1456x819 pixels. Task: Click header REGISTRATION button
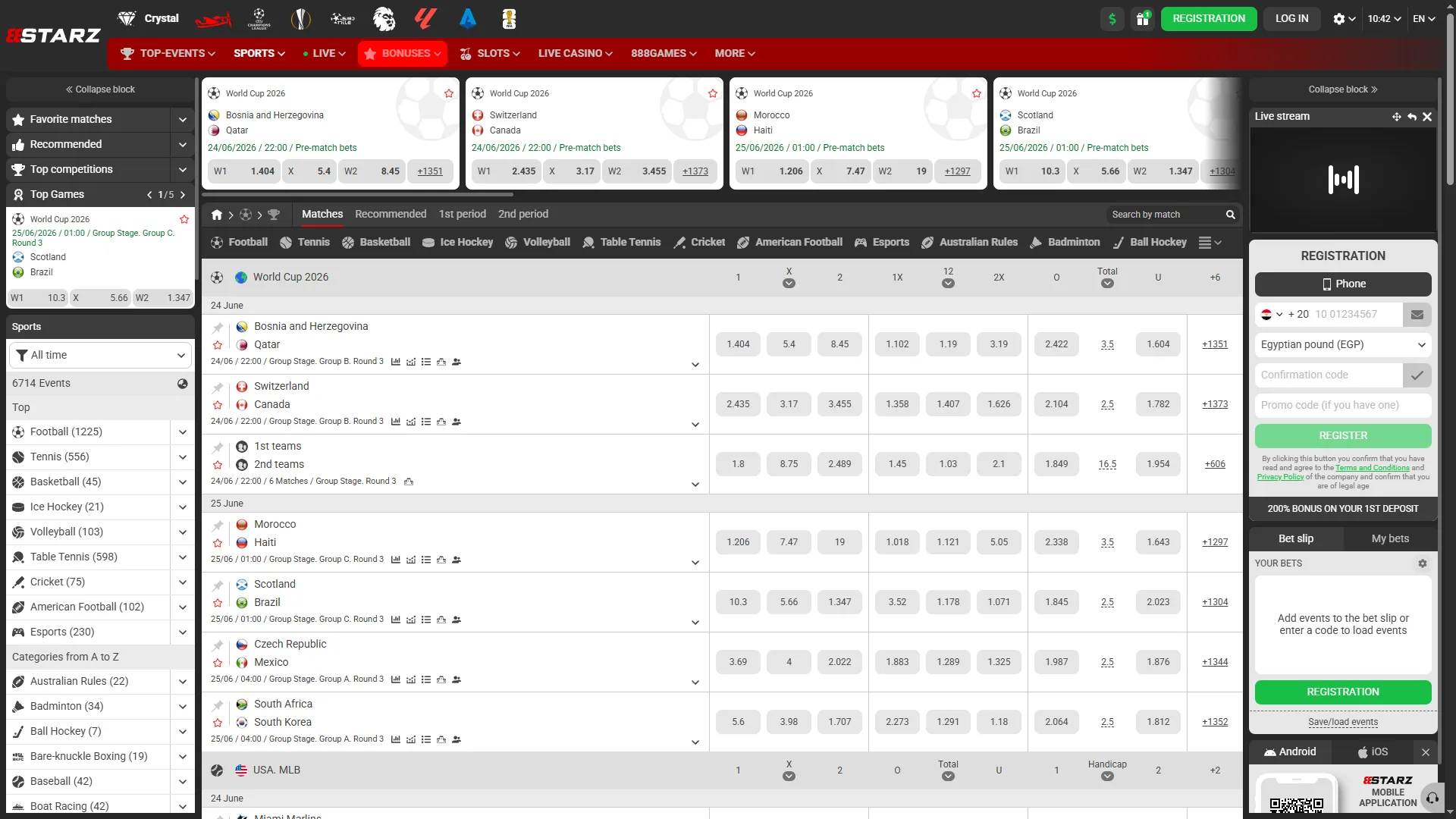click(1209, 19)
